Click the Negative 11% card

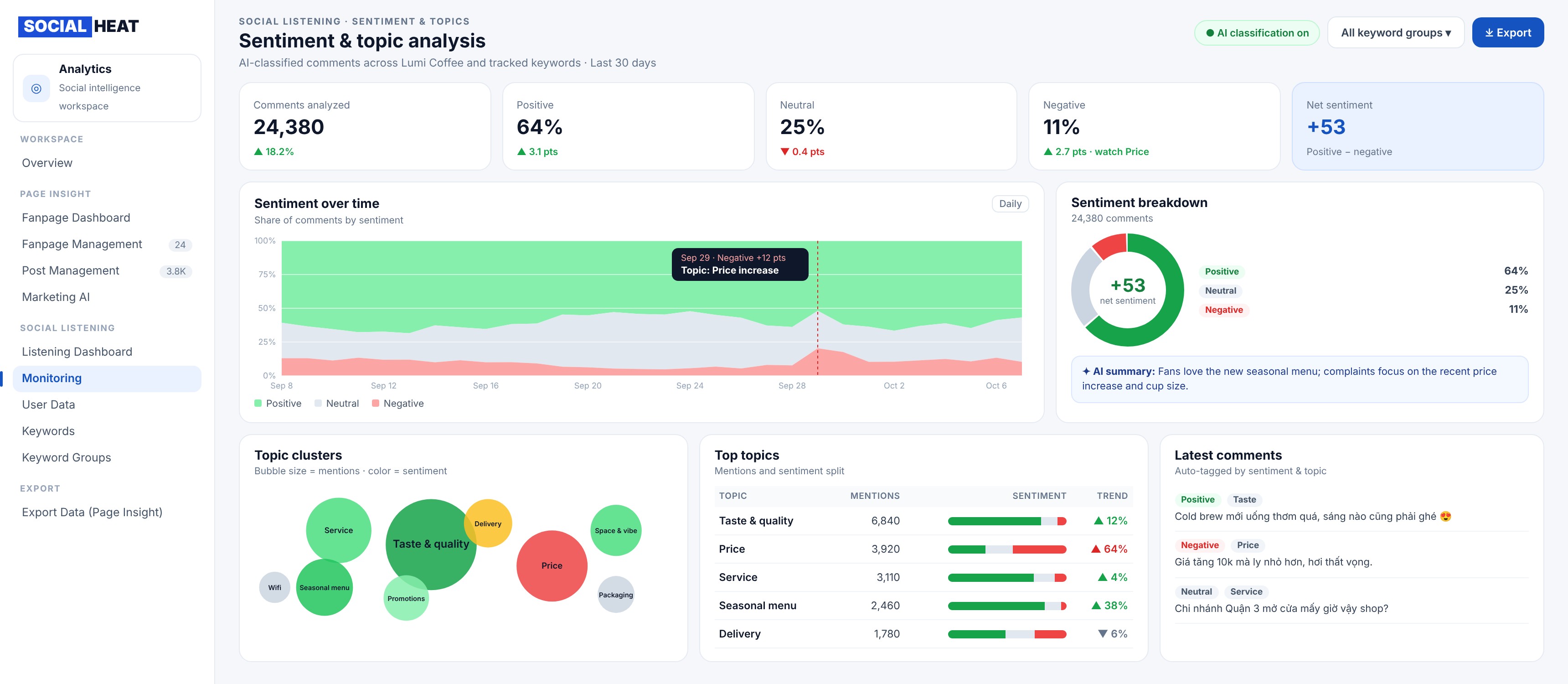pyautogui.click(x=1154, y=126)
